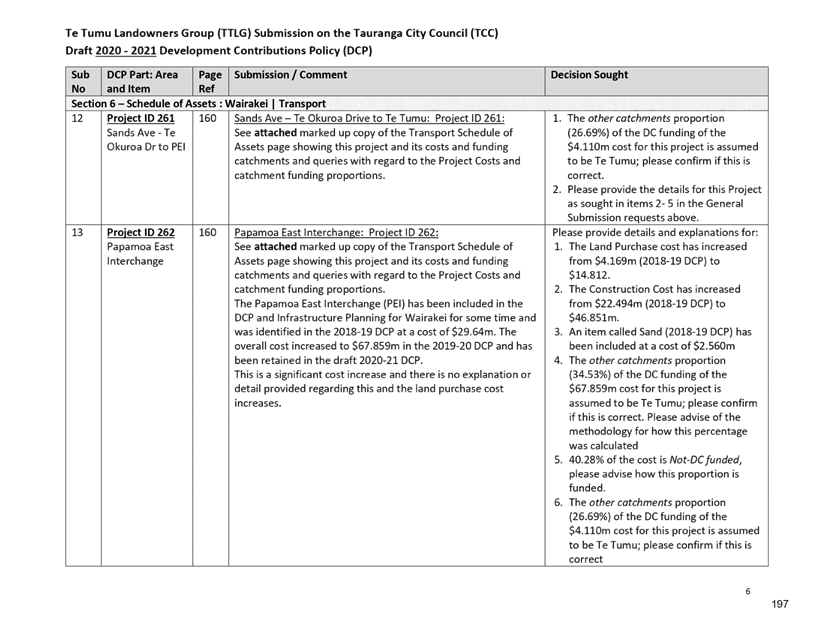Click the 'Section 6 – Schedule of Assets : Wairakei | Transport' row

click(x=416, y=104)
